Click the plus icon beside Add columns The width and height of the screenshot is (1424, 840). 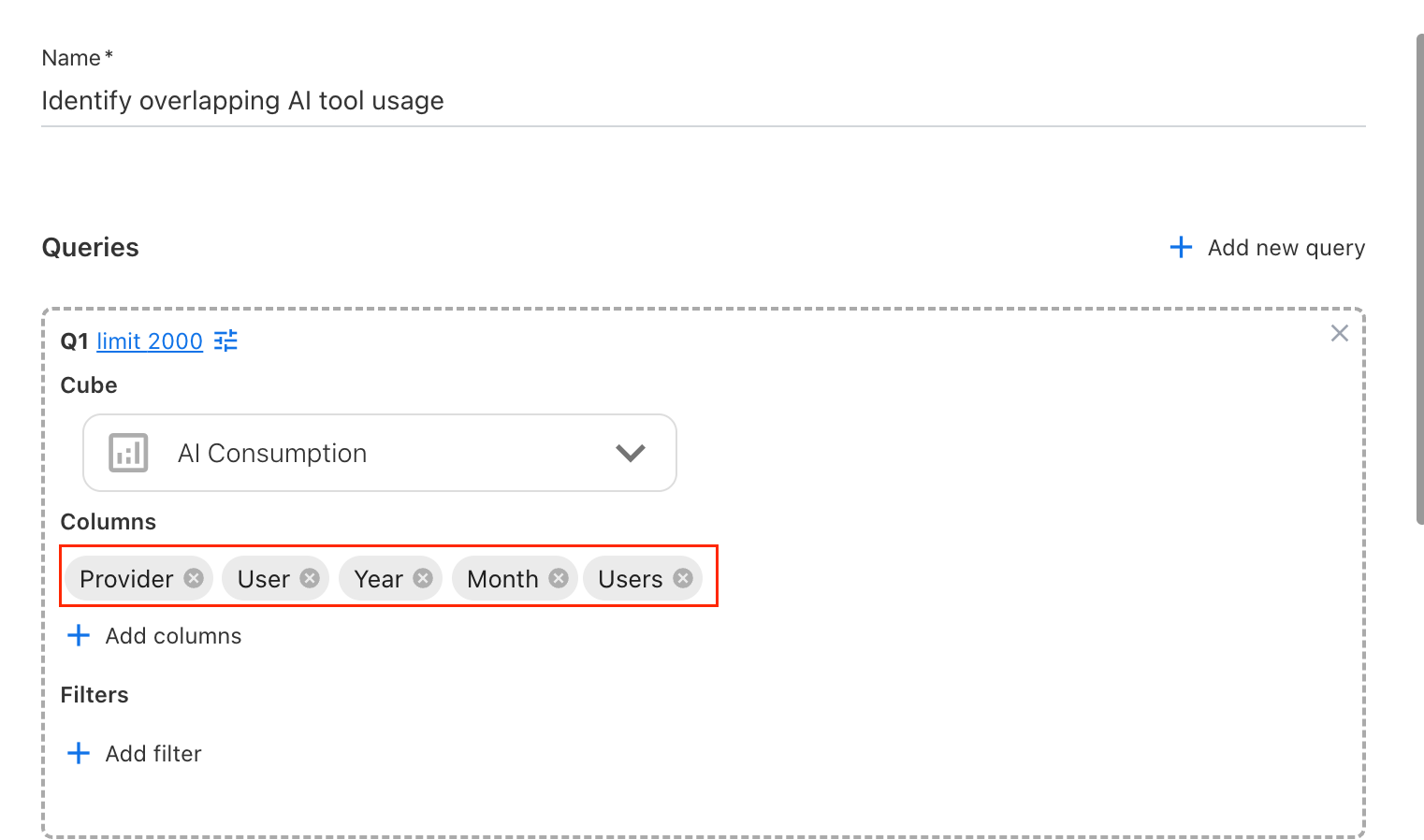pos(79,635)
